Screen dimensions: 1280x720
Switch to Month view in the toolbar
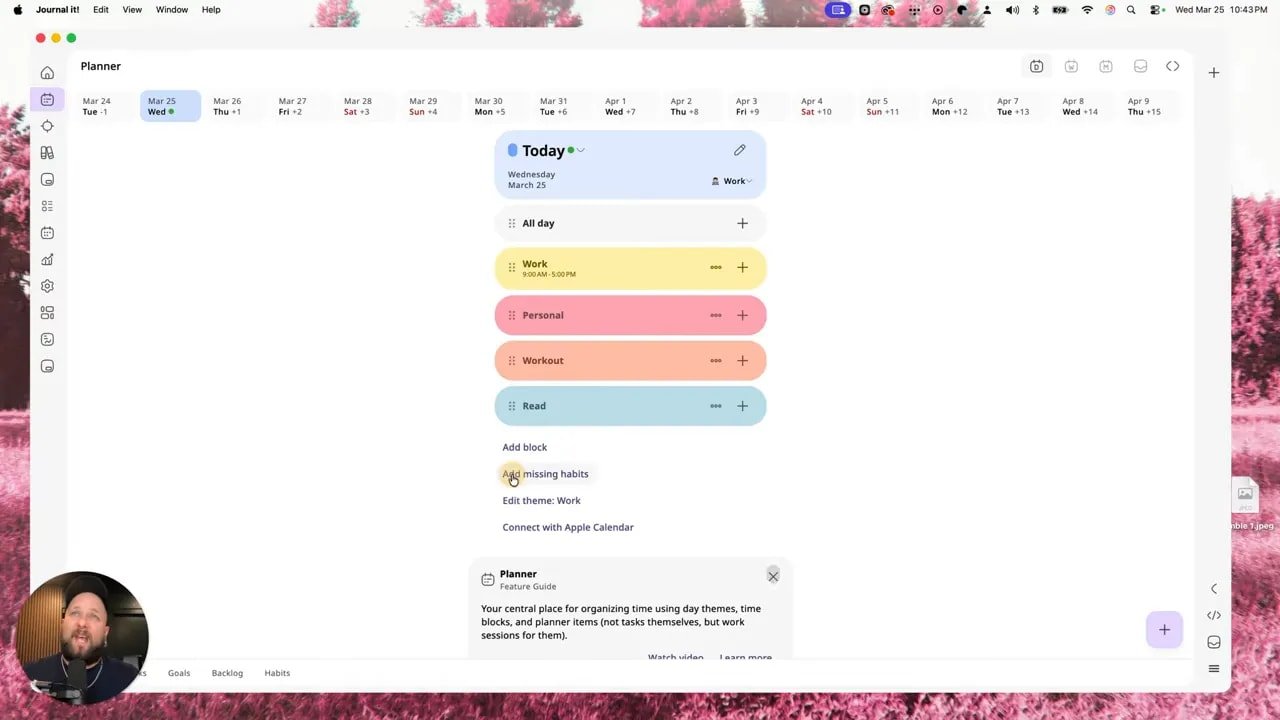pos(1105,66)
